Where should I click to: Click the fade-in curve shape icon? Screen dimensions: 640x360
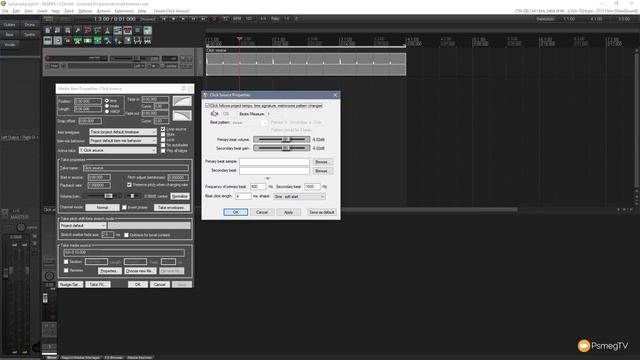point(182,101)
